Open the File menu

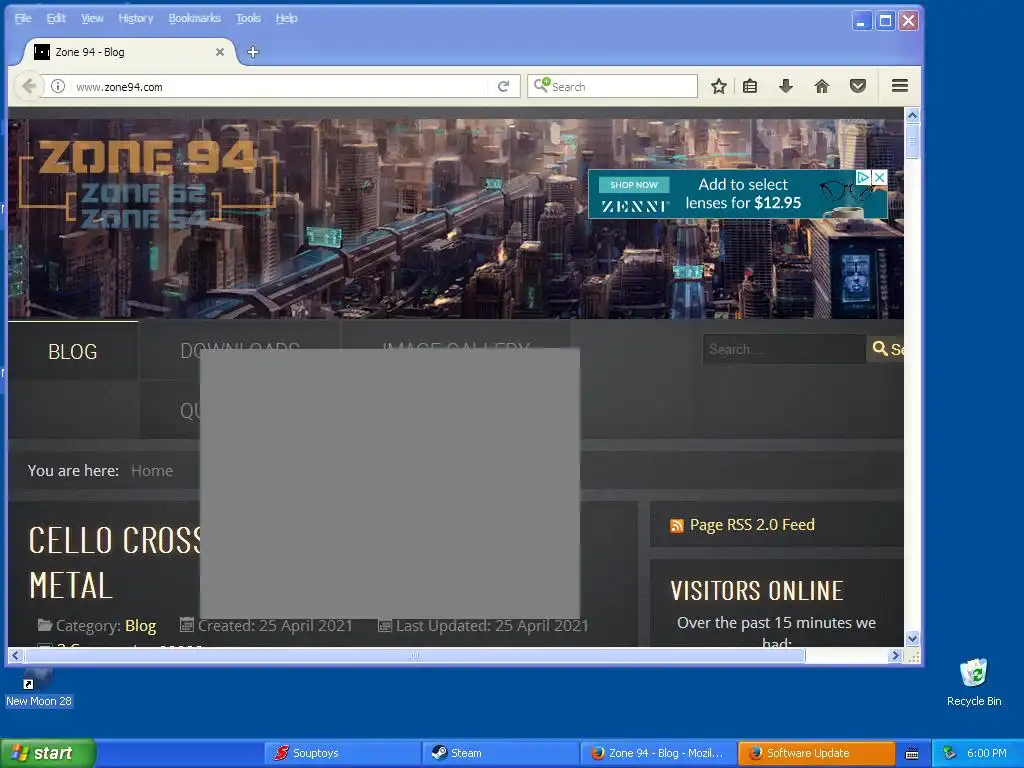tap(23, 18)
